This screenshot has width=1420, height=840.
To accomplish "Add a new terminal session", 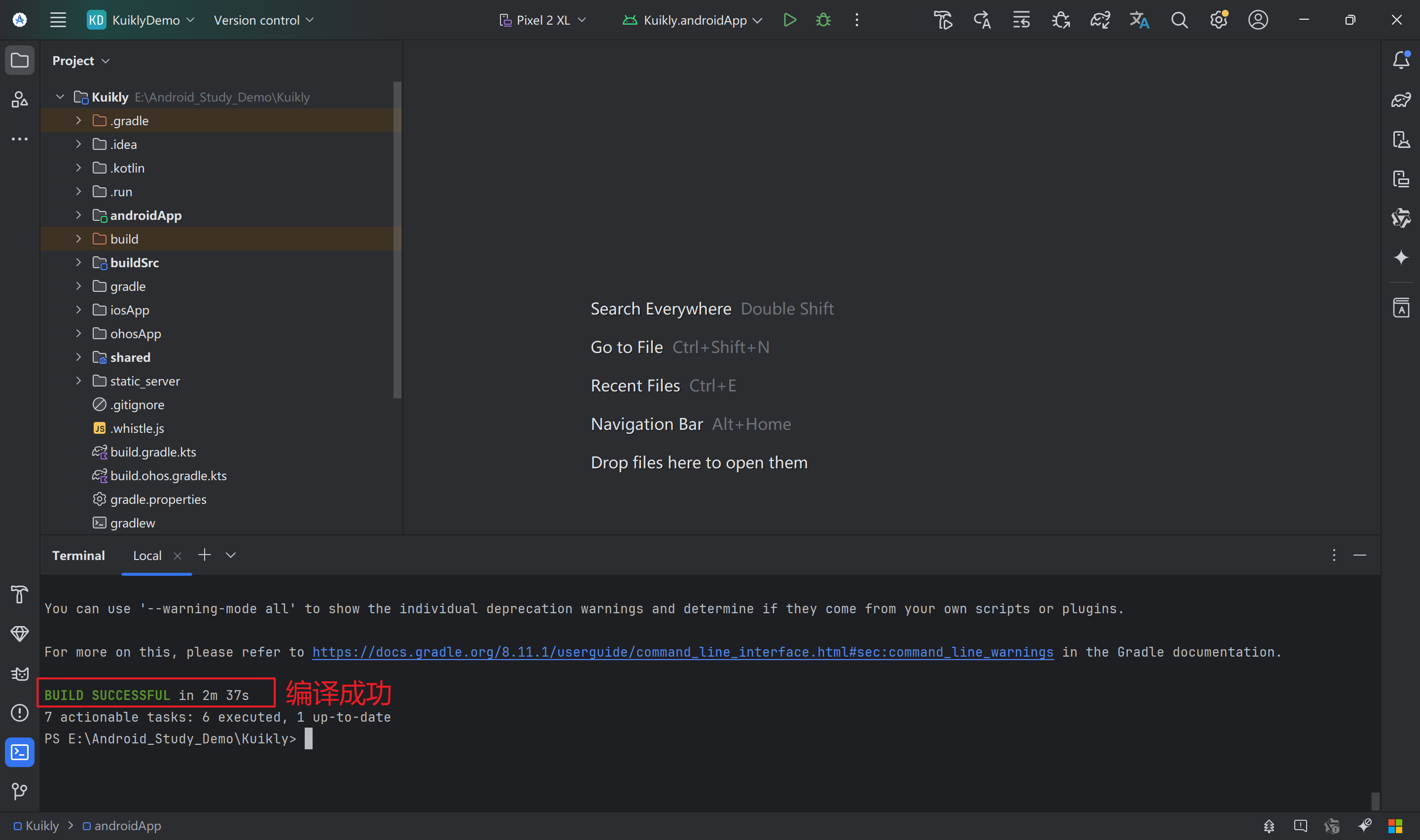I will tap(204, 555).
